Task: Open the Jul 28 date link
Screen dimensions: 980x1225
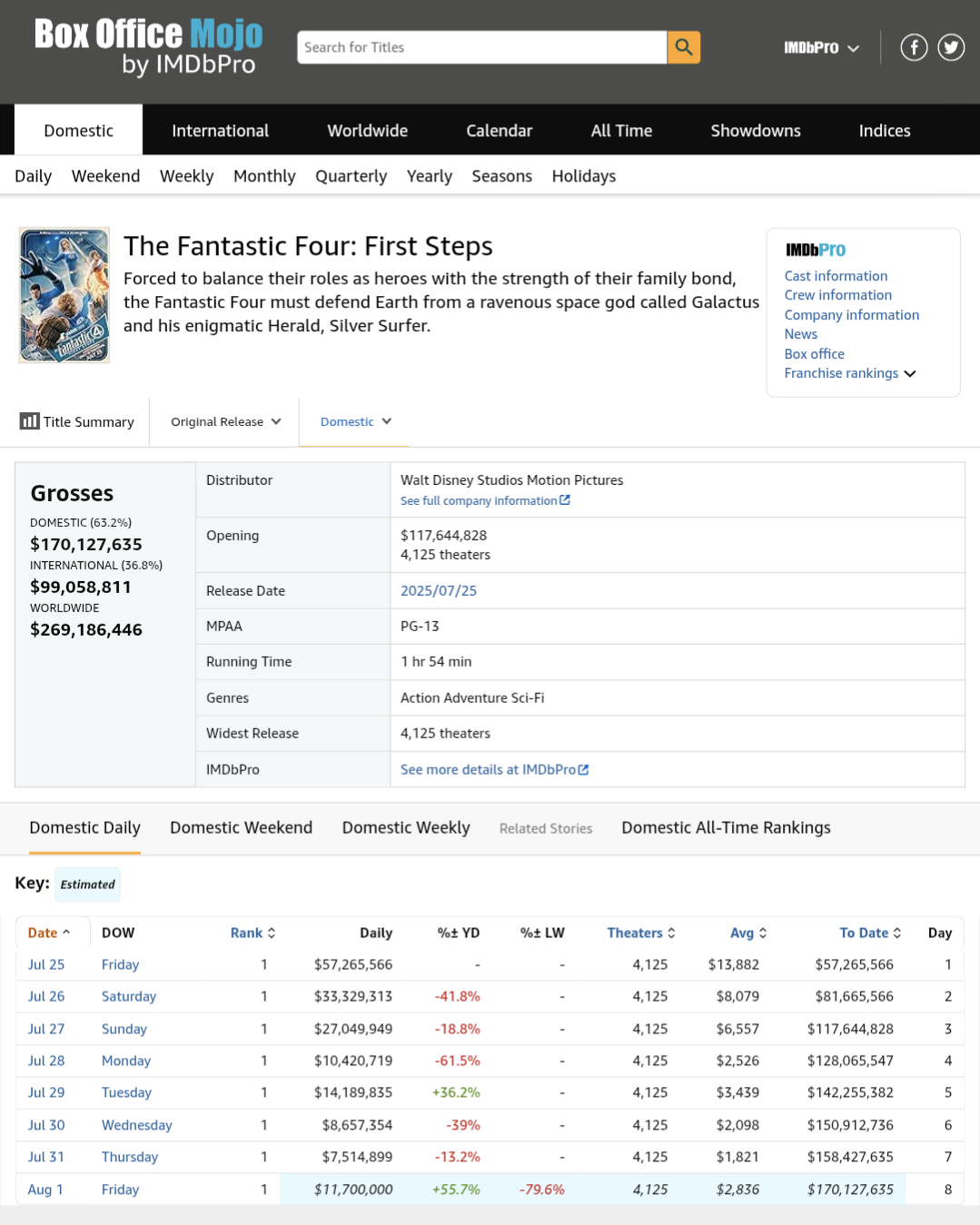Action: 46,1061
